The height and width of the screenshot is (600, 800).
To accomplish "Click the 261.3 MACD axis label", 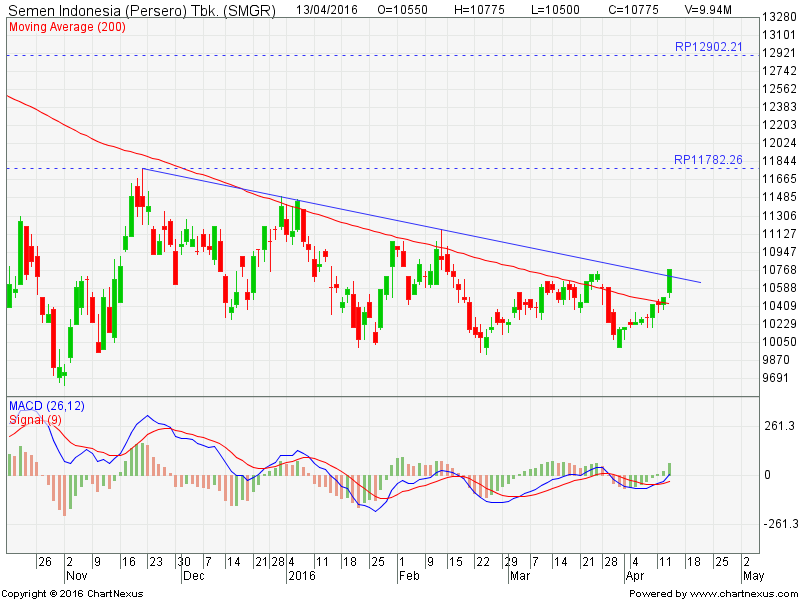I will coord(780,426).
